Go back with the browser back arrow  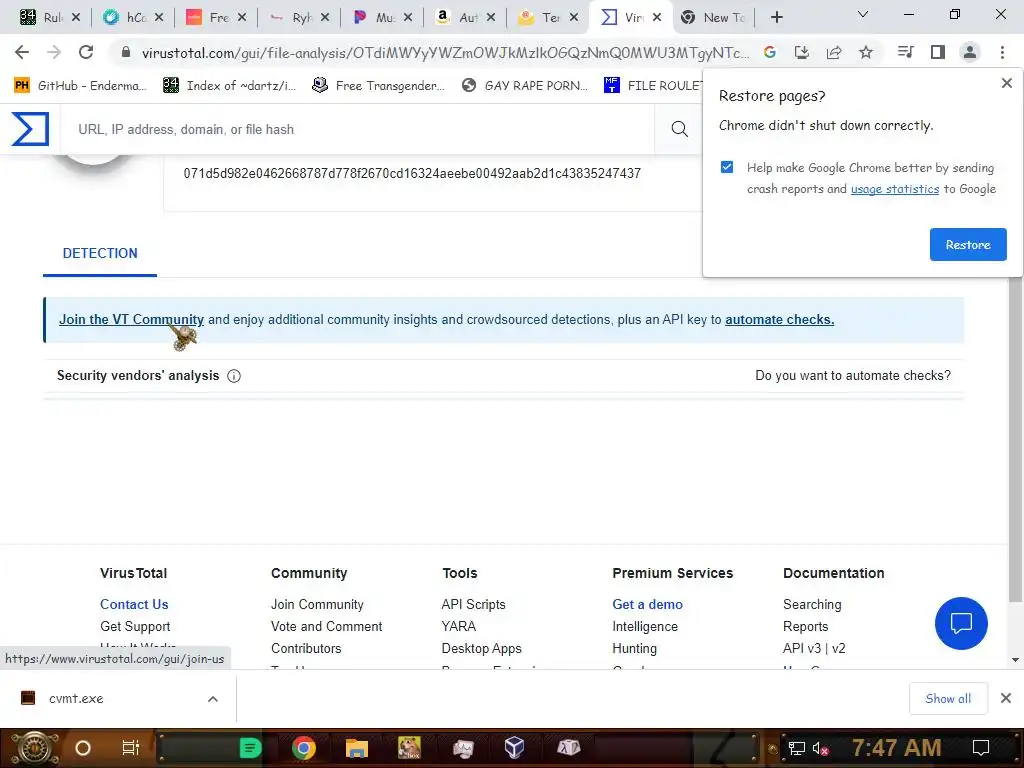tap(22, 52)
